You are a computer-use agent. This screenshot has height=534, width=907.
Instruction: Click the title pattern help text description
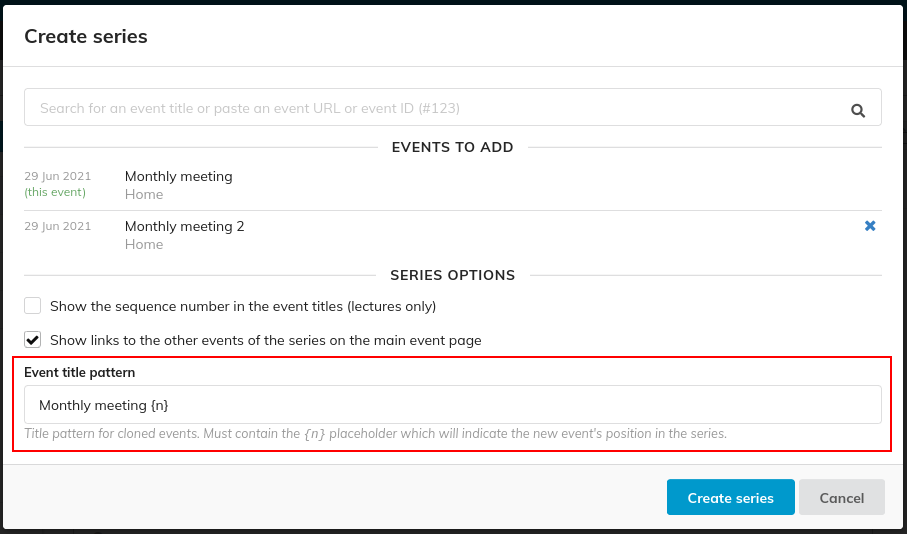[x=375, y=434]
